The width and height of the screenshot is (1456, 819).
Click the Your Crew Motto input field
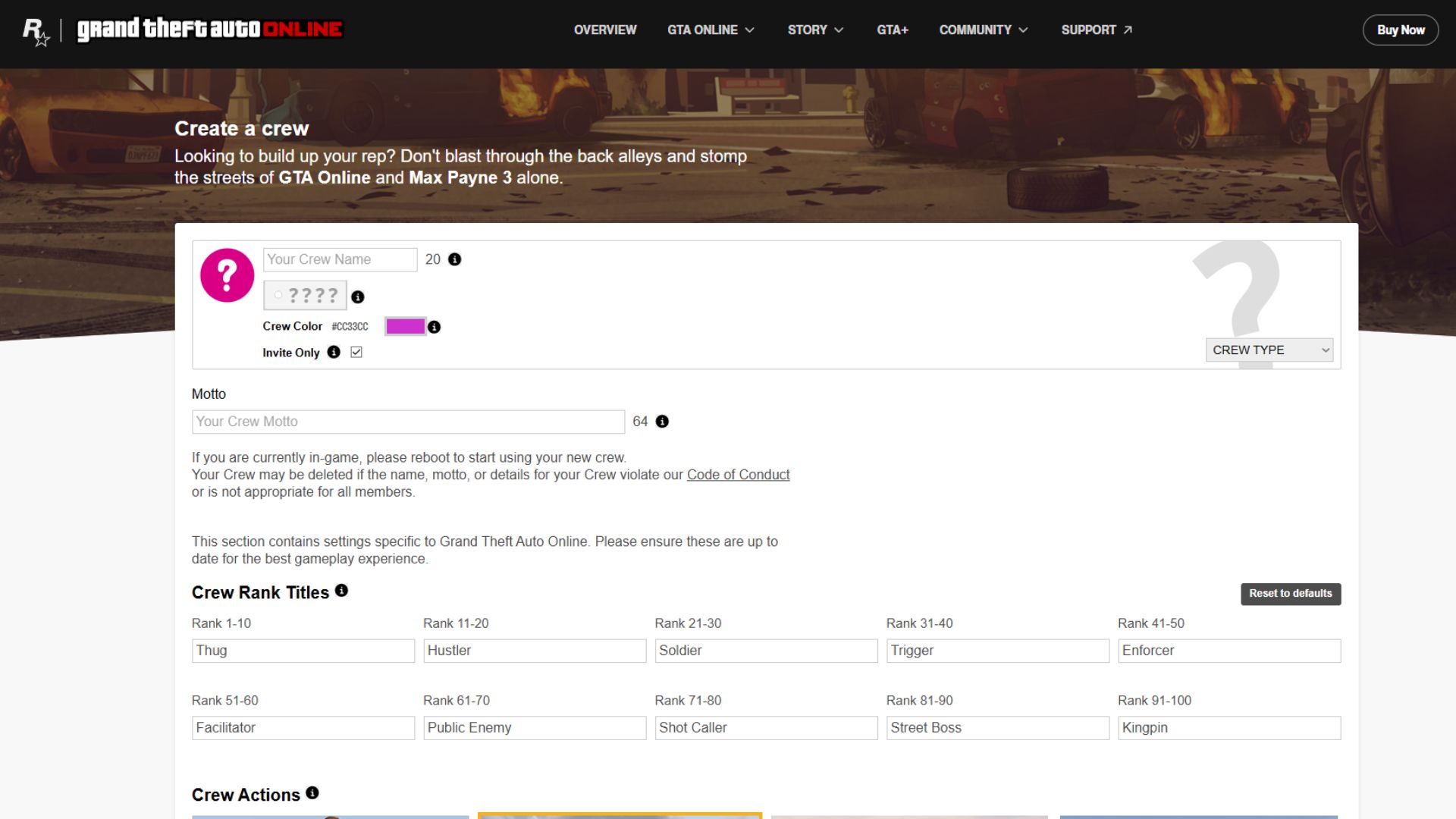[408, 422]
